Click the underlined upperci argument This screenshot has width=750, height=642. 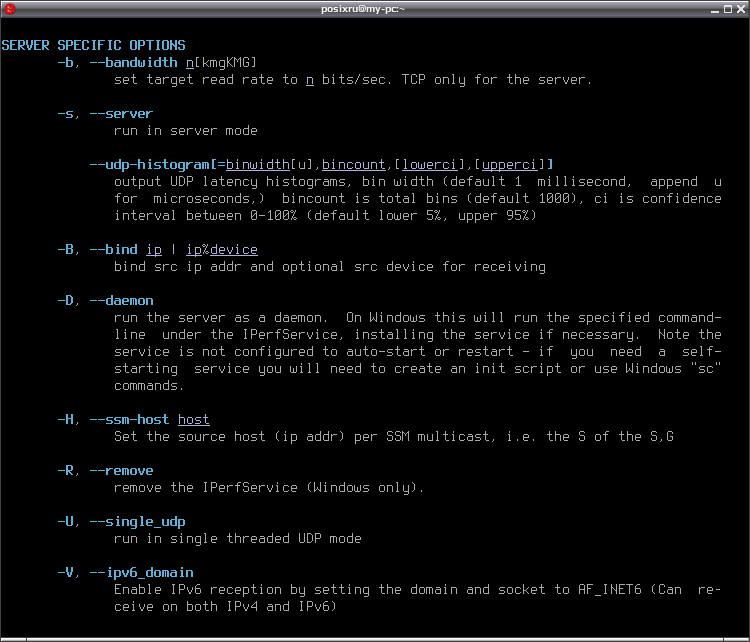pyautogui.click(x=509, y=165)
